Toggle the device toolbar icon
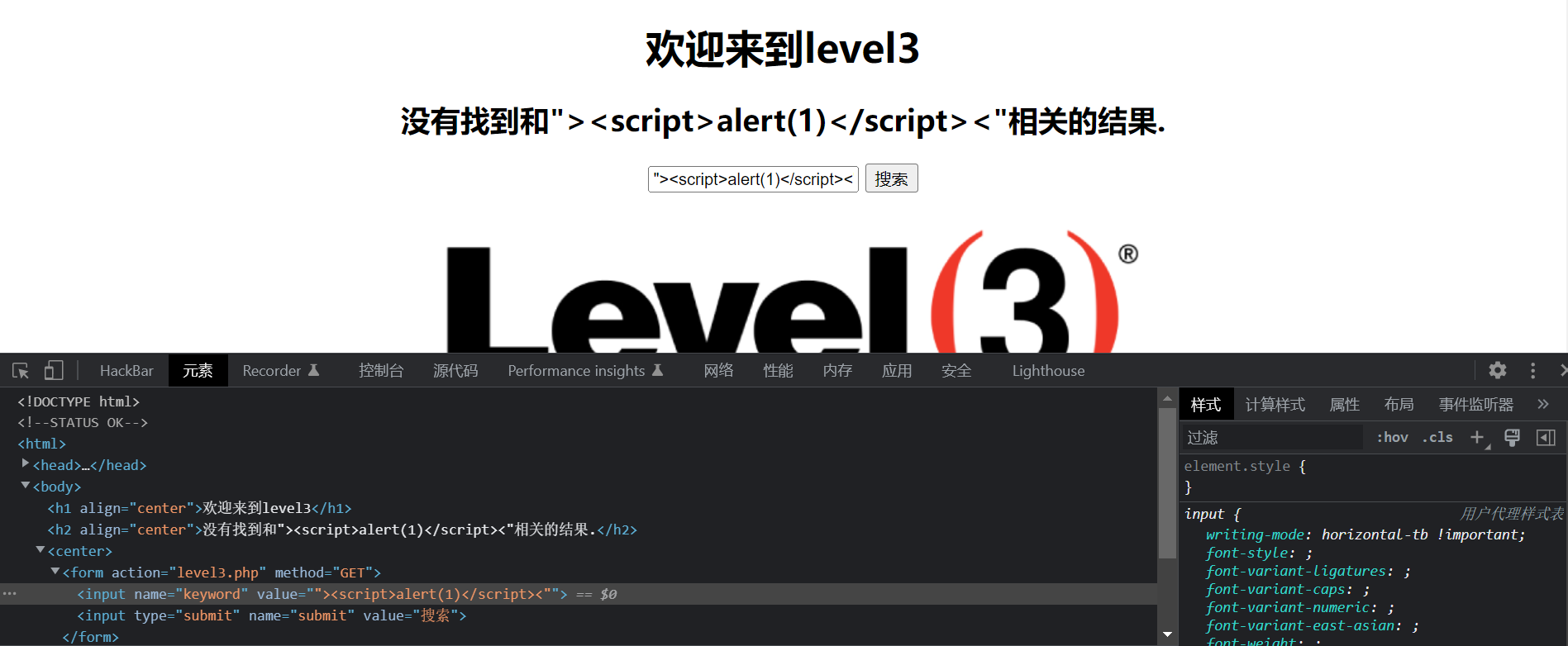This screenshot has height=646, width=1568. coord(54,371)
